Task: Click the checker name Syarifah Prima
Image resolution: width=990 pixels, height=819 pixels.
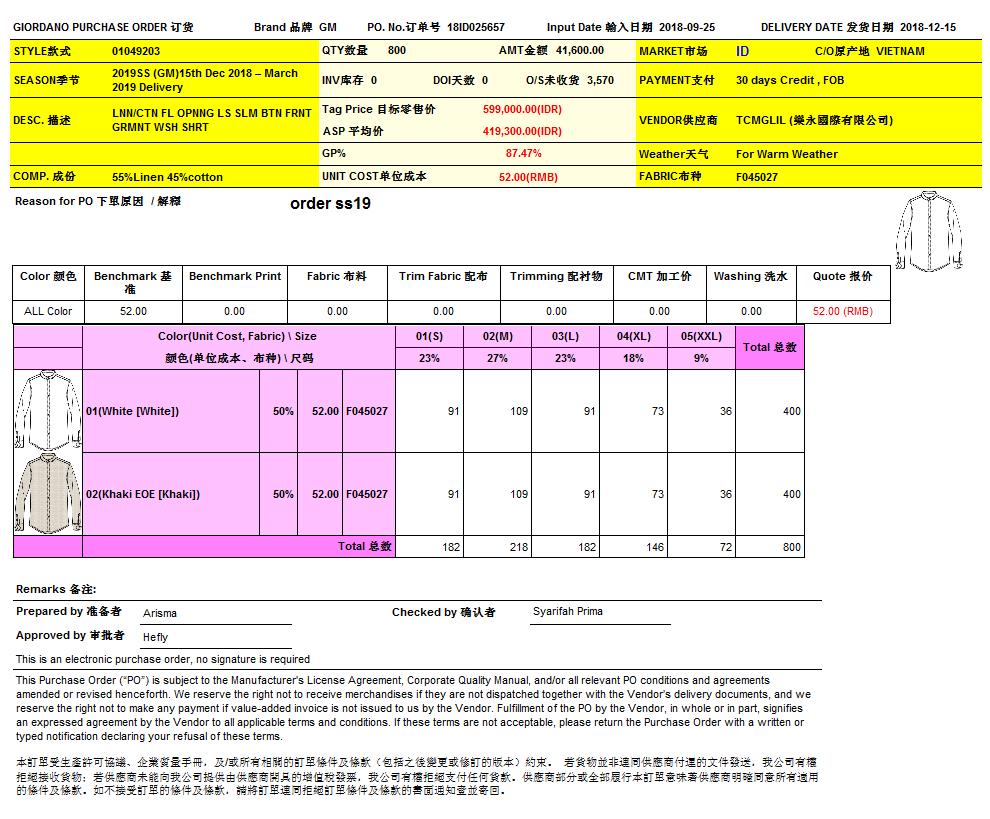Action: [567, 611]
